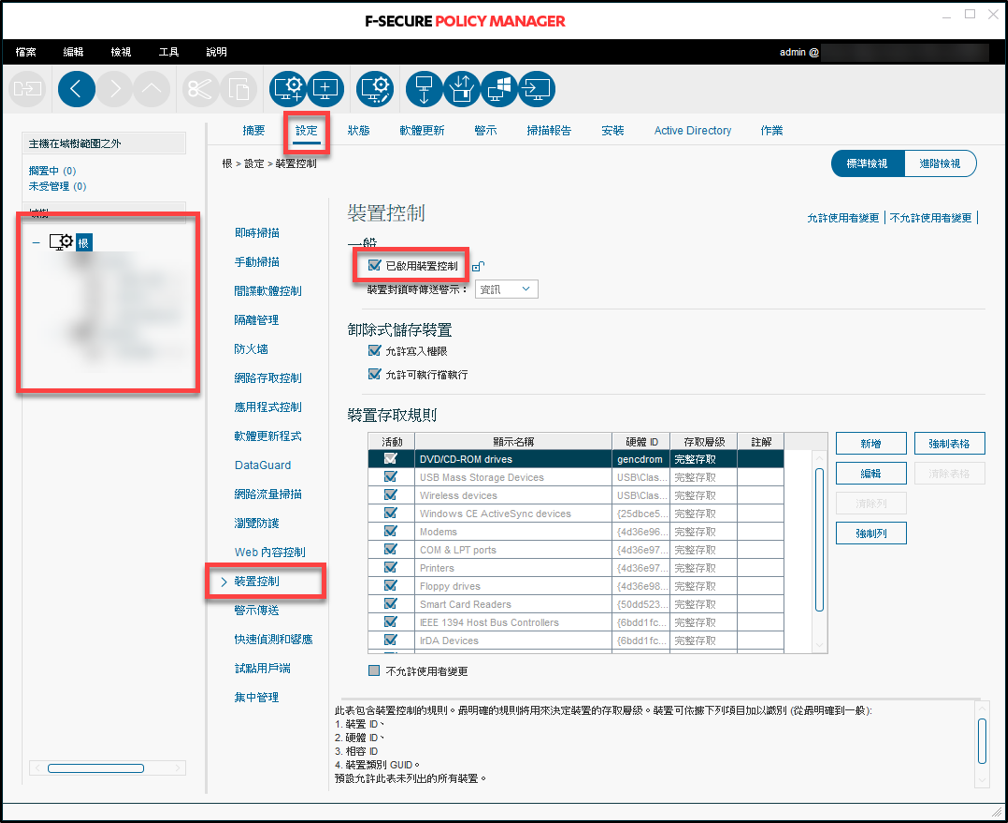Screen dimensions: 1008x823
Task: Switch to the 軟體更新 tab
Action: tap(421, 131)
